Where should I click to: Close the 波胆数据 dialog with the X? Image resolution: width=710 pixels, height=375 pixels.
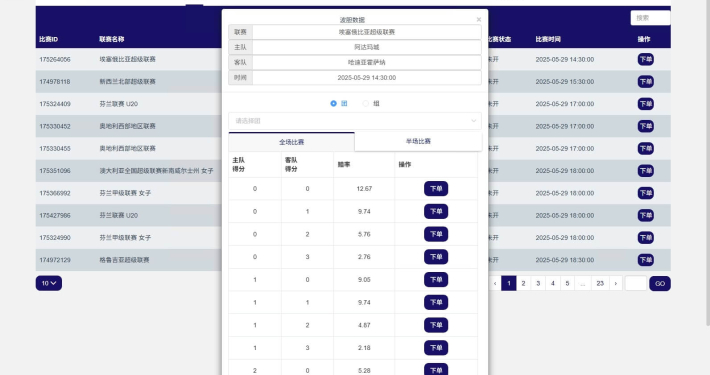pyautogui.click(x=479, y=19)
